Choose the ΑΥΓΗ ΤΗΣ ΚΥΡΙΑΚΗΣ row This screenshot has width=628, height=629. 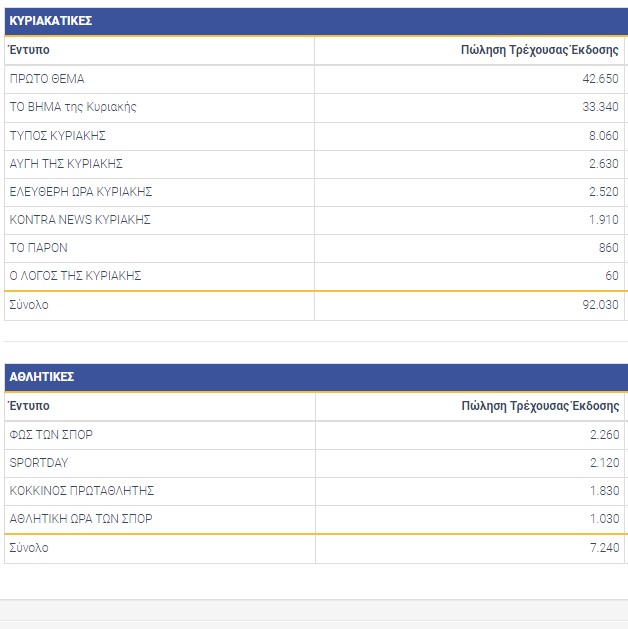pyautogui.click(x=66, y=163)
